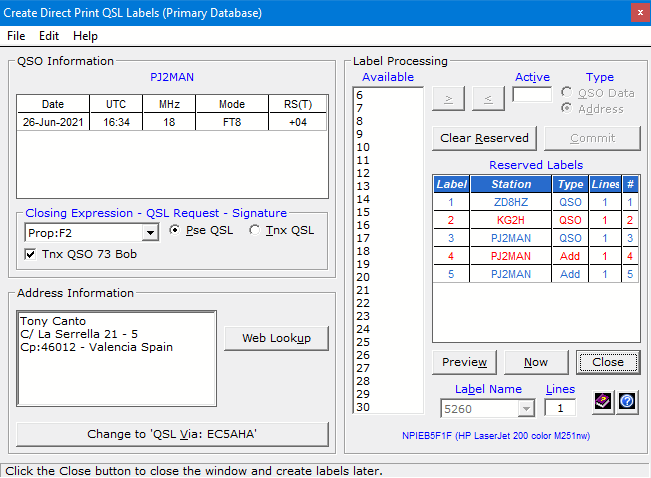Select reserved label 3 PJ2MAN QSO row
Image resolution: width=651 pixels, height=478 pixels.
[536, 238]
